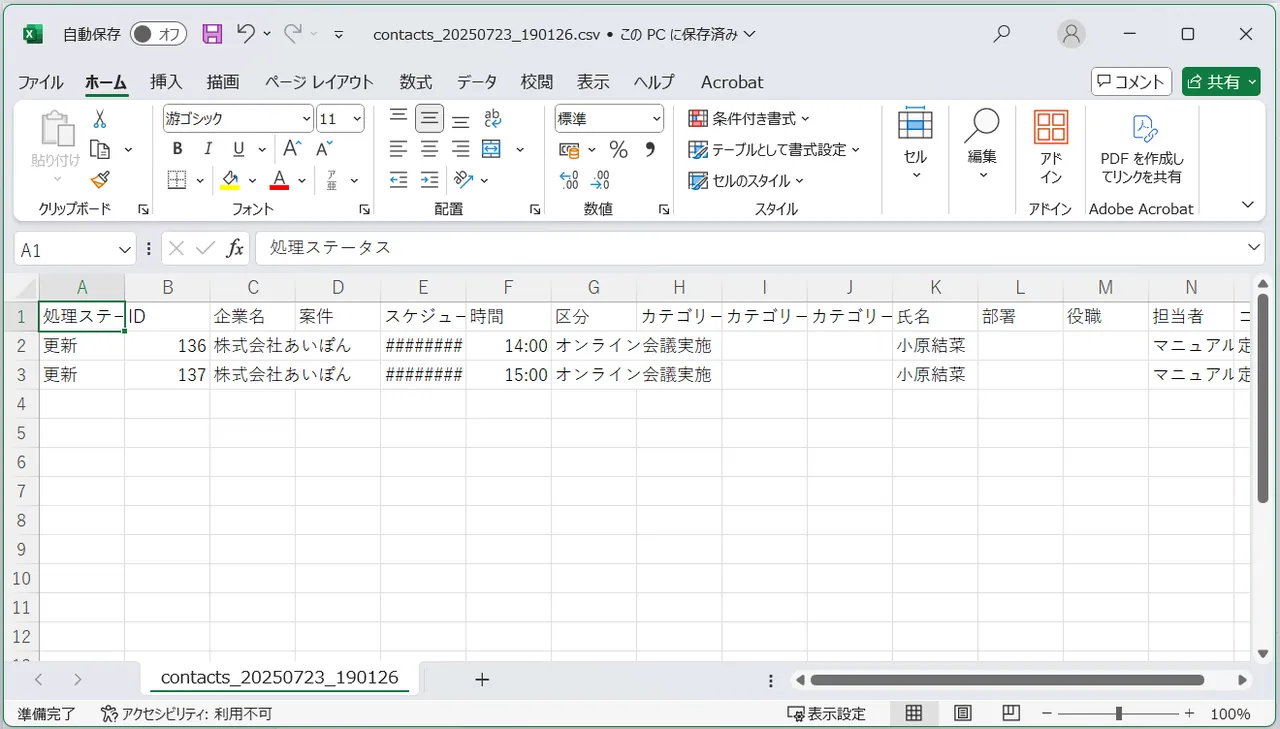The width and height of the screenshot is (1280, 729).
Task: Open Display Settings (表示設定) in status bar
Action: (x=827, y=714)
